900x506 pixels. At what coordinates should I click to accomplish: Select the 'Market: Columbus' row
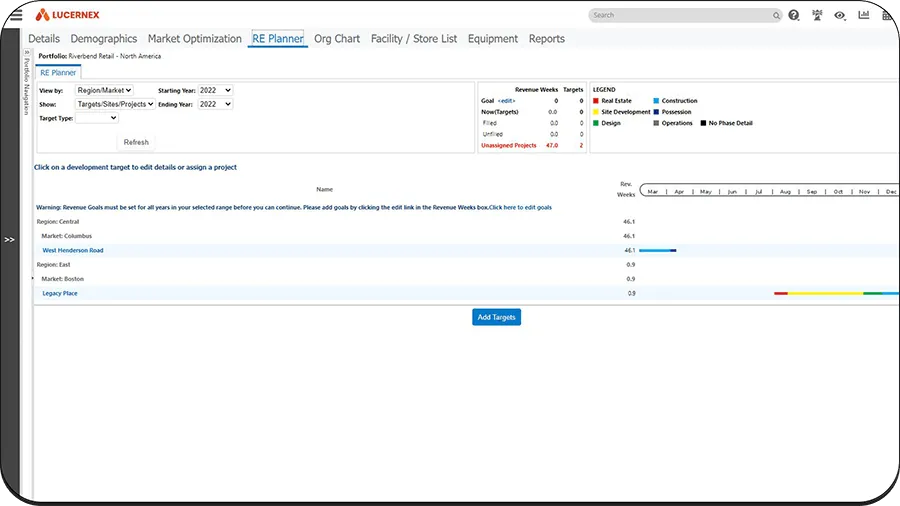67,236
